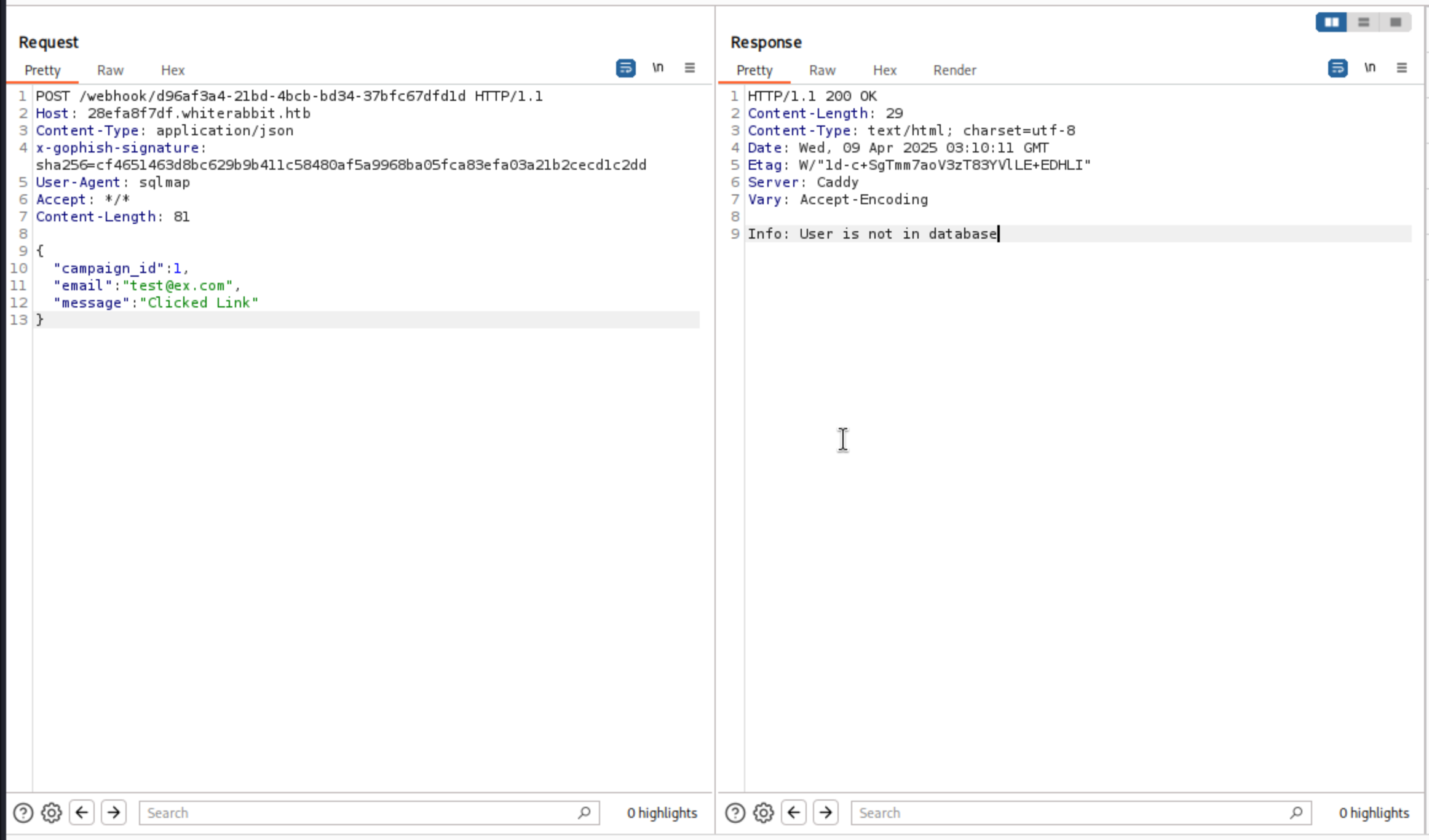
Task: Click Request search help question icon
Action: pos(23,813)
